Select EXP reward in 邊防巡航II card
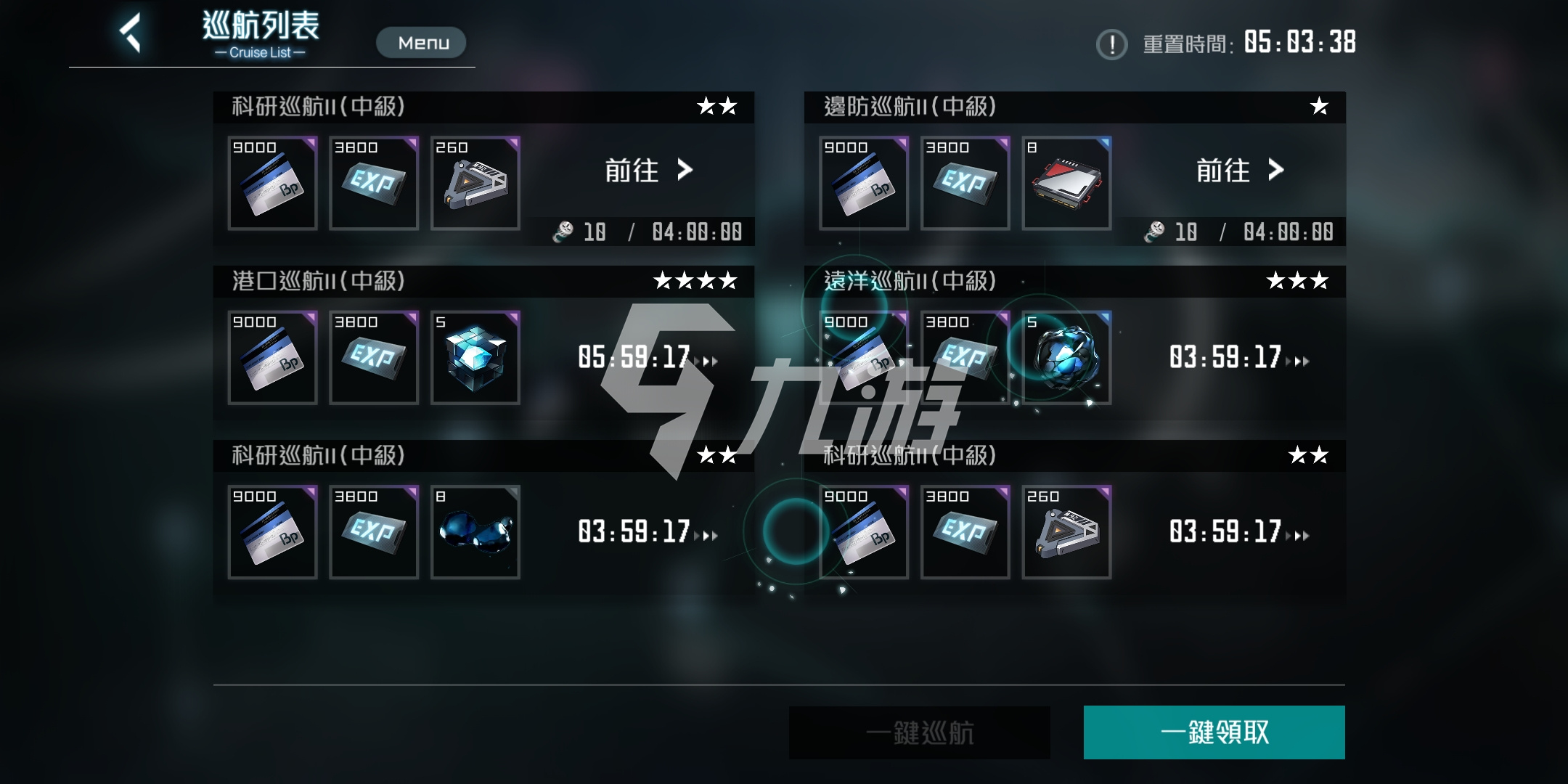Screen dimensions: 1568x784 [965, 183]
